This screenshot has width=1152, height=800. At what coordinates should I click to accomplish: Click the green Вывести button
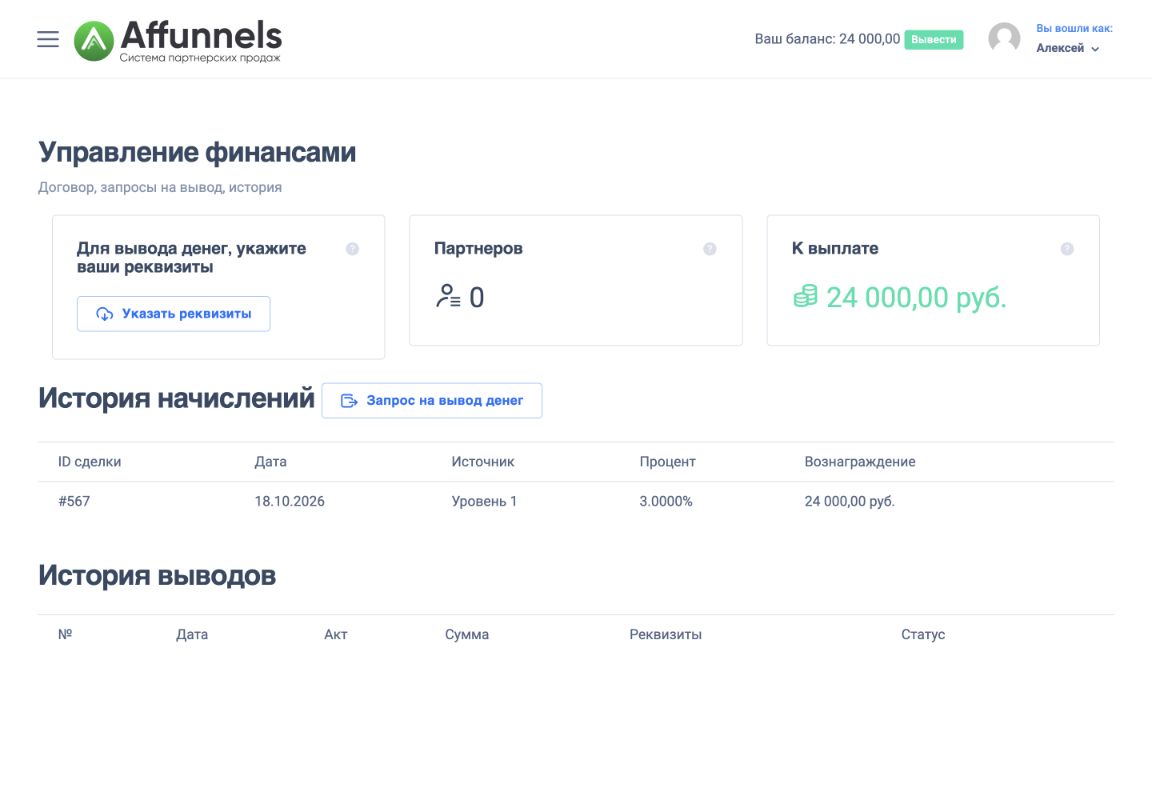(933, 40)
